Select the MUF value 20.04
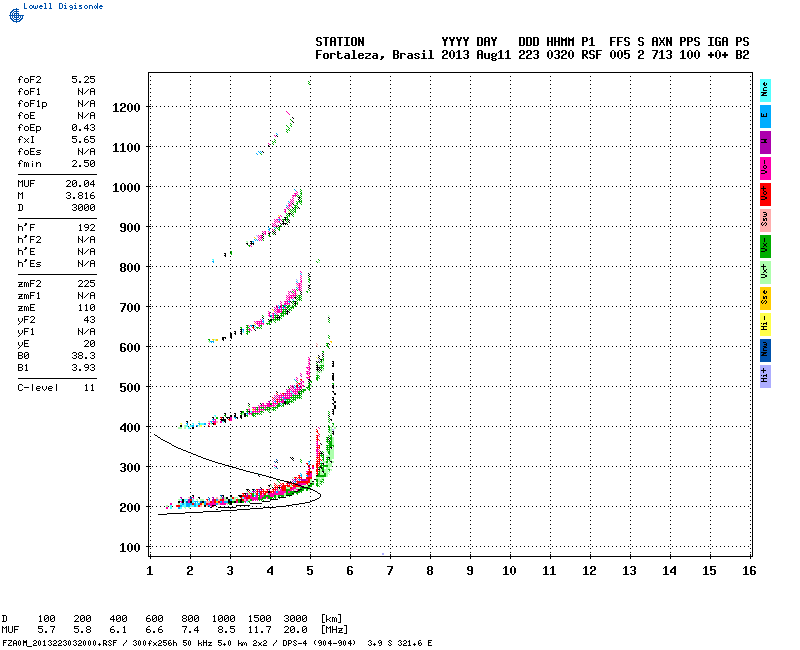This screenshot has height=650, width=800. (x=80, y=184)
